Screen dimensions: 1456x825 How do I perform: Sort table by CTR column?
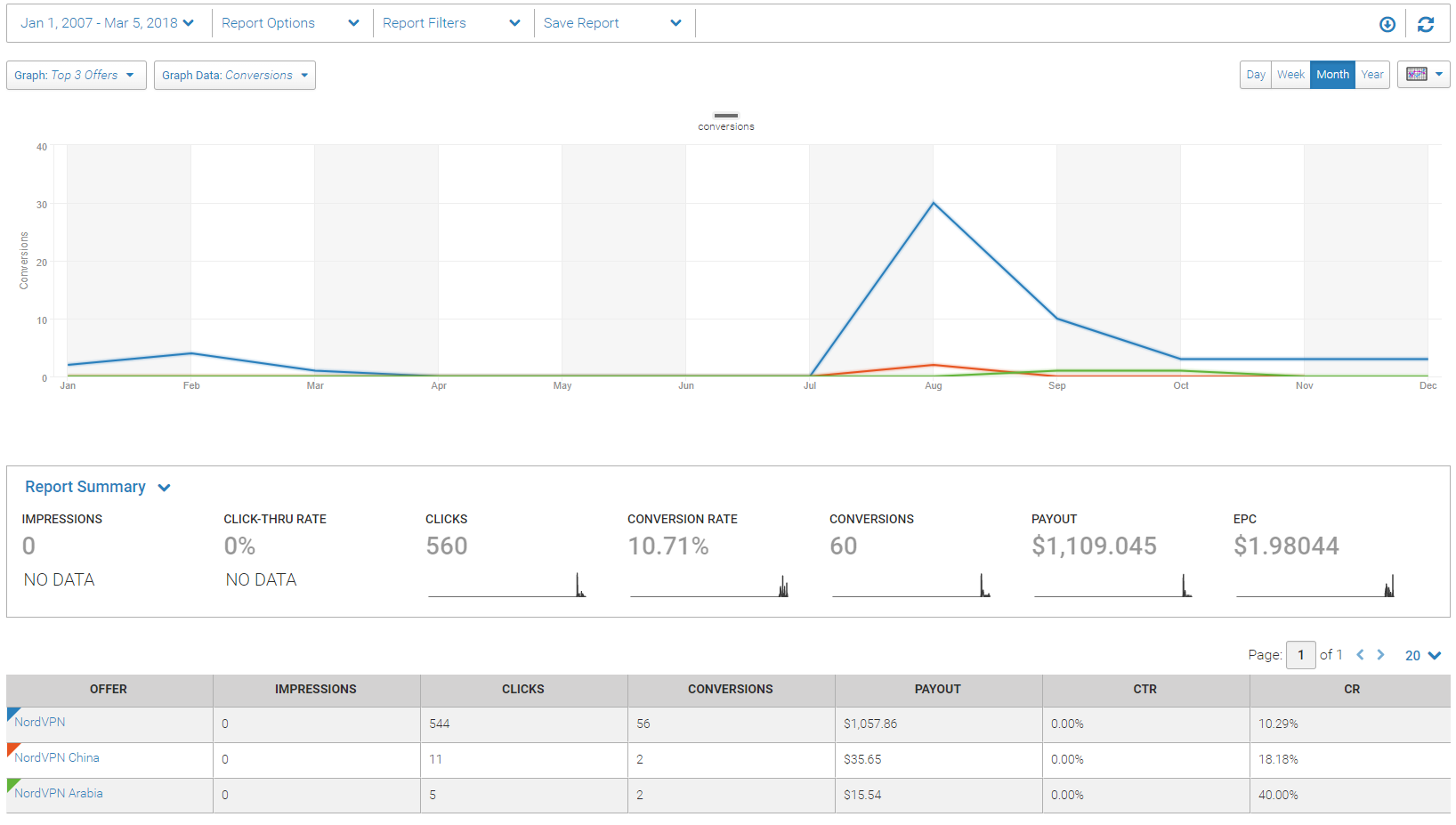[x=1145, y=690]
